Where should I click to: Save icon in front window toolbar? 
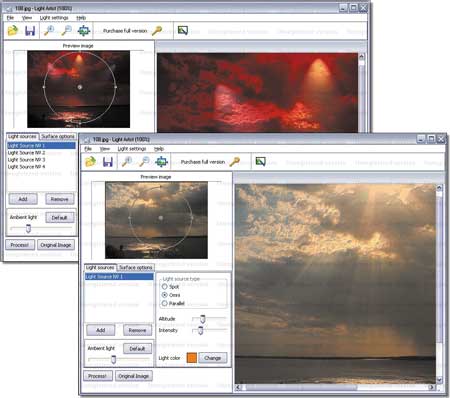108,162
